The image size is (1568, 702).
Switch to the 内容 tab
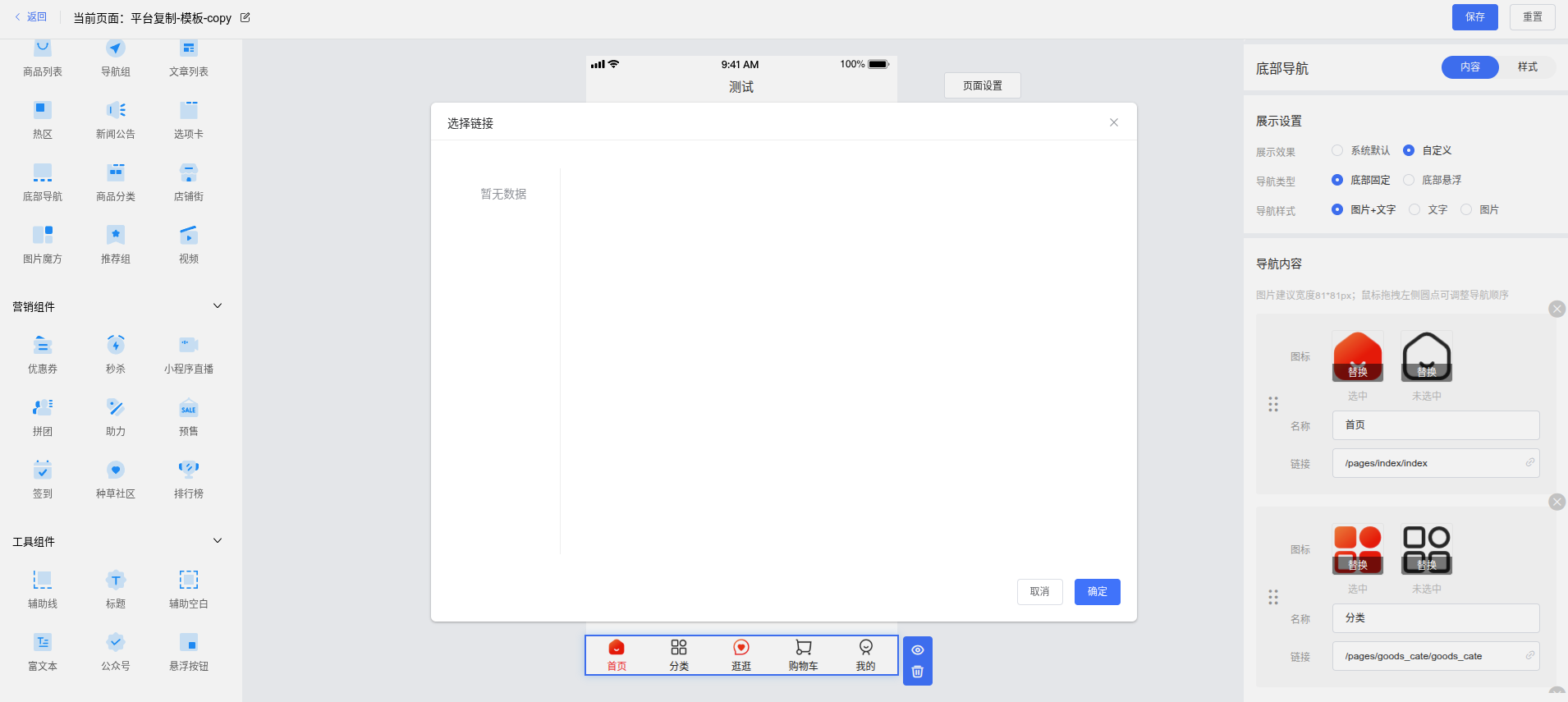[1469, 67]
